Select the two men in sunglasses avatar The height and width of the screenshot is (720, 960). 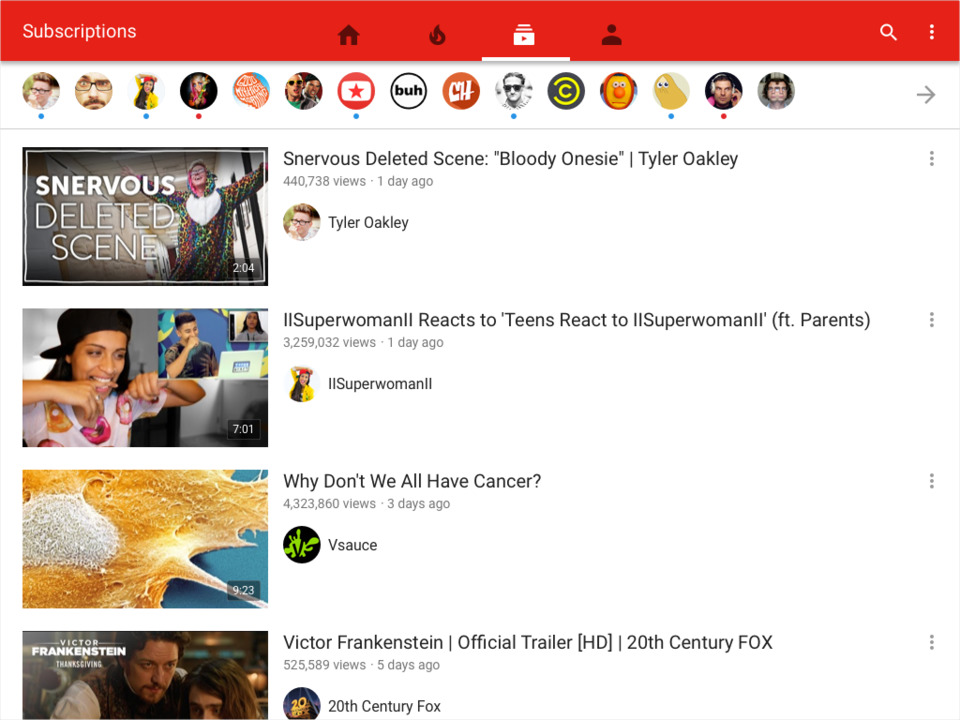pos(304,91)
